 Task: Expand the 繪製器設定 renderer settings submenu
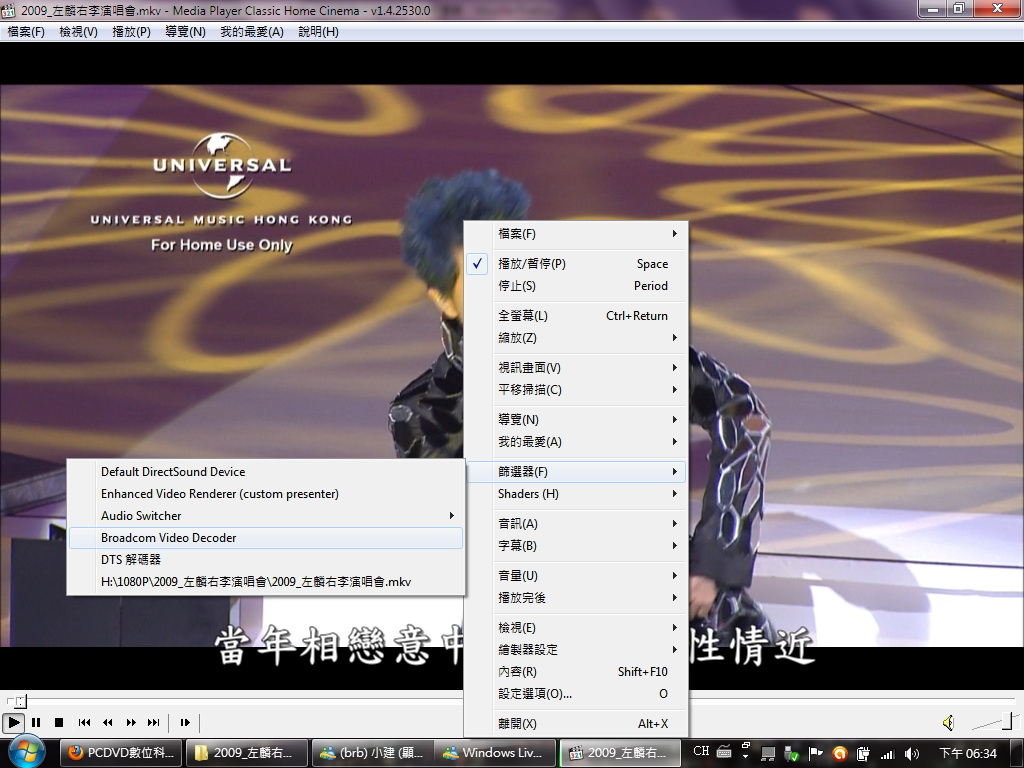tap(576, 650)
